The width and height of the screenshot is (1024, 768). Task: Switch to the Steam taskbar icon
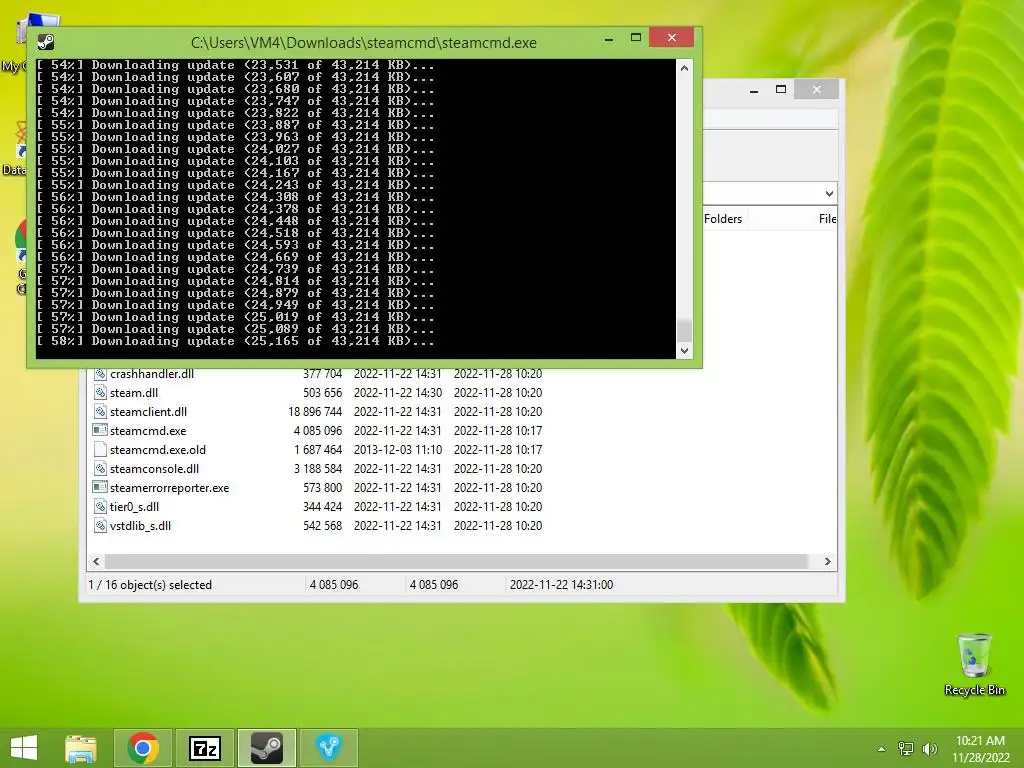tap(267, 748)
